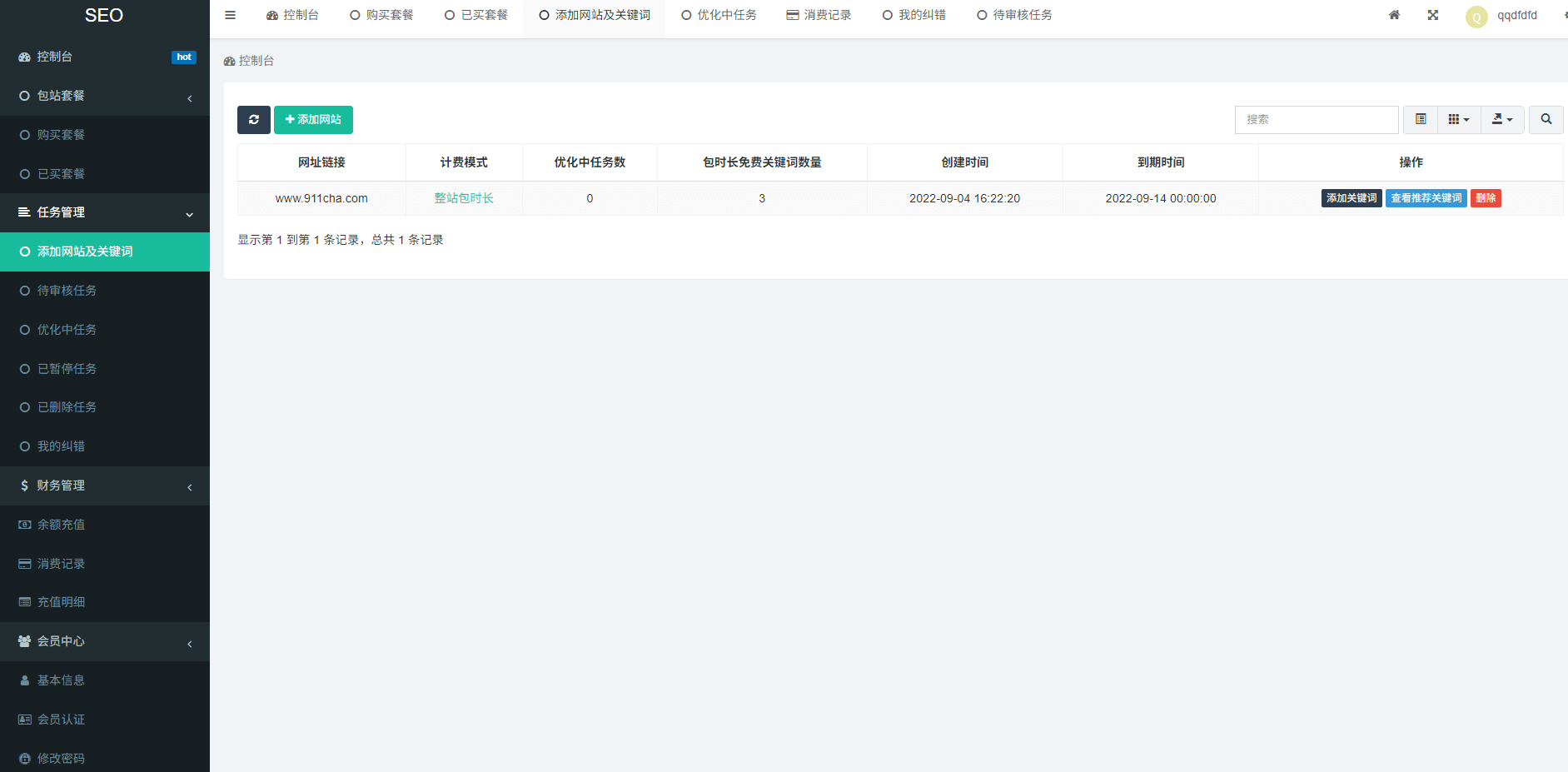Click the hamburger menu icon in top bar
This screenshot has width=1568, height=772.
(x=230, y=14)
